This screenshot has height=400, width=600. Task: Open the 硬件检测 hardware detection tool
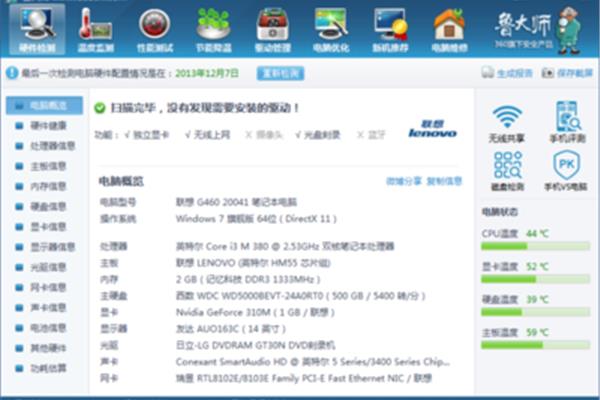(x=37, y=30)
